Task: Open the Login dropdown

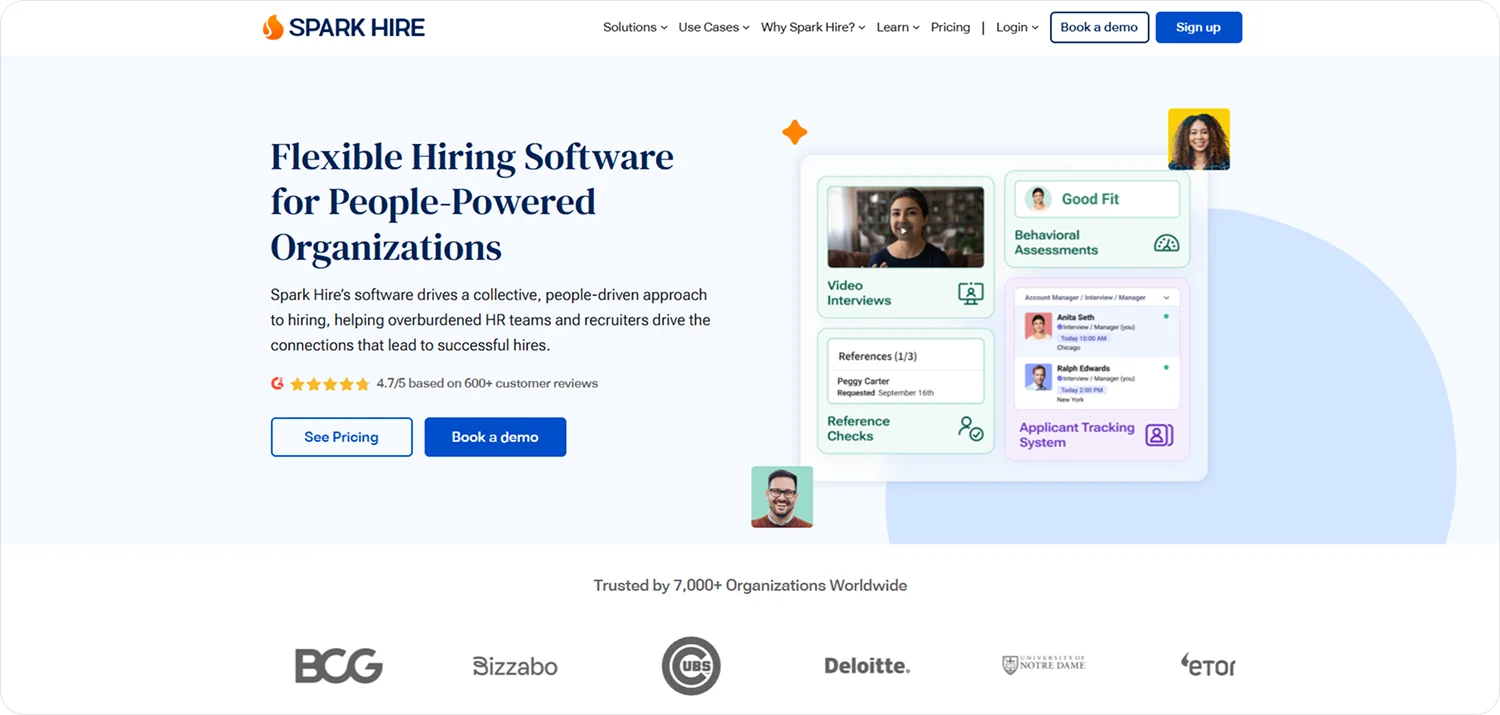Action: coord(1017,27)
